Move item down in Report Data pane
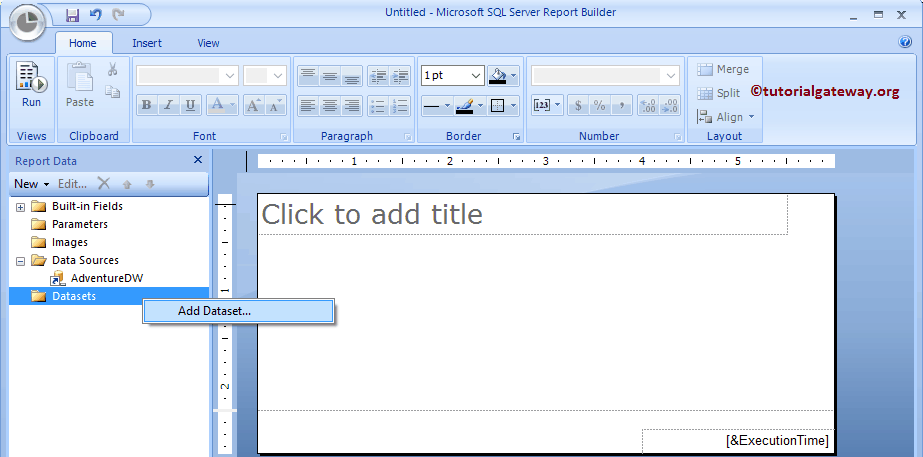The width and height of the screenshot is (923, 457). 150,184
